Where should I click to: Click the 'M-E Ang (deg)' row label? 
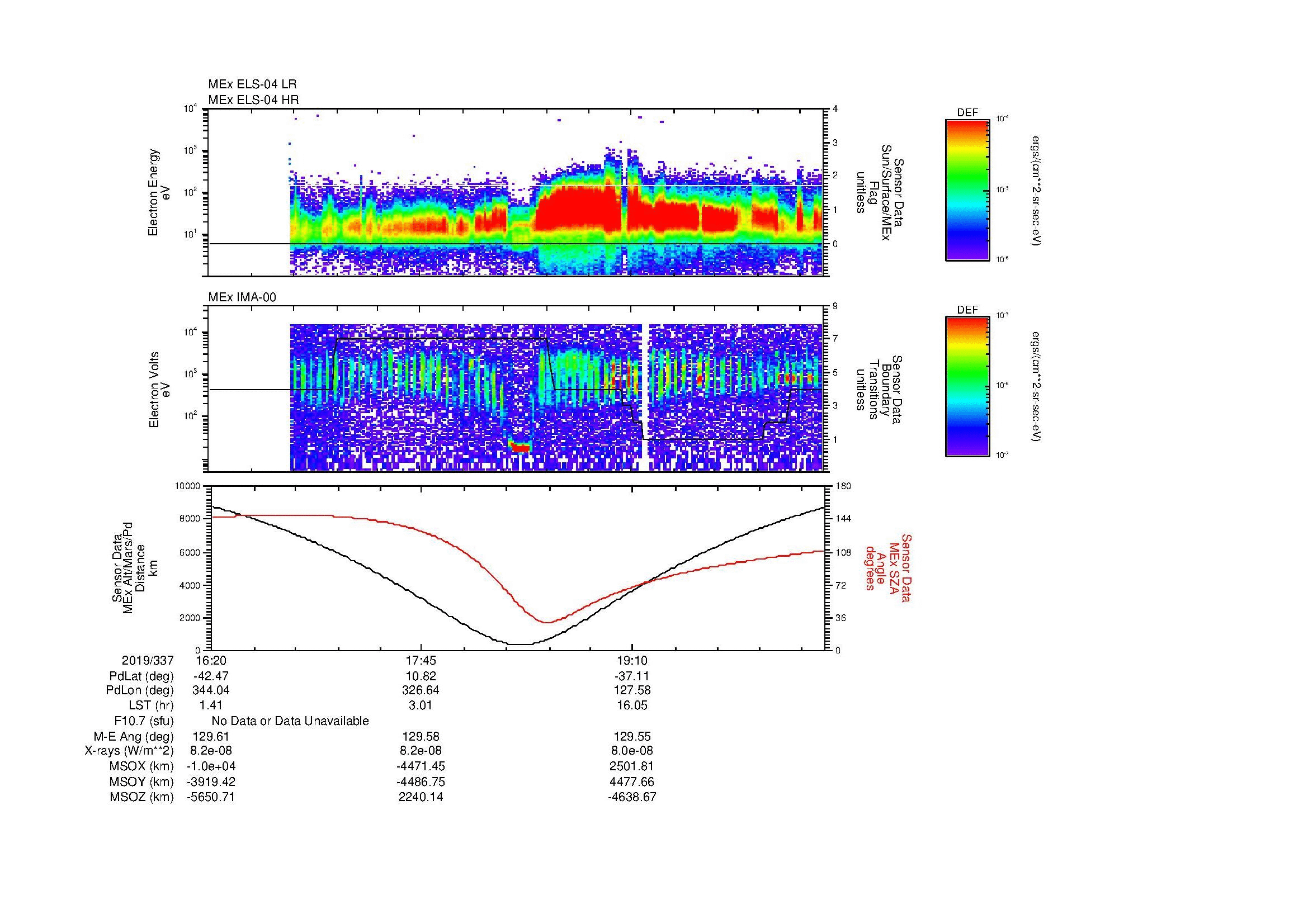click(x=134, y=736)
